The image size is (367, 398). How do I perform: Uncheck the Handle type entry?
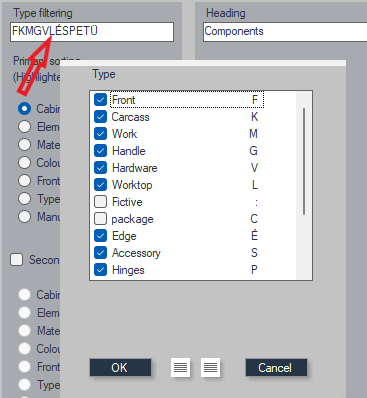coord(100,151)
